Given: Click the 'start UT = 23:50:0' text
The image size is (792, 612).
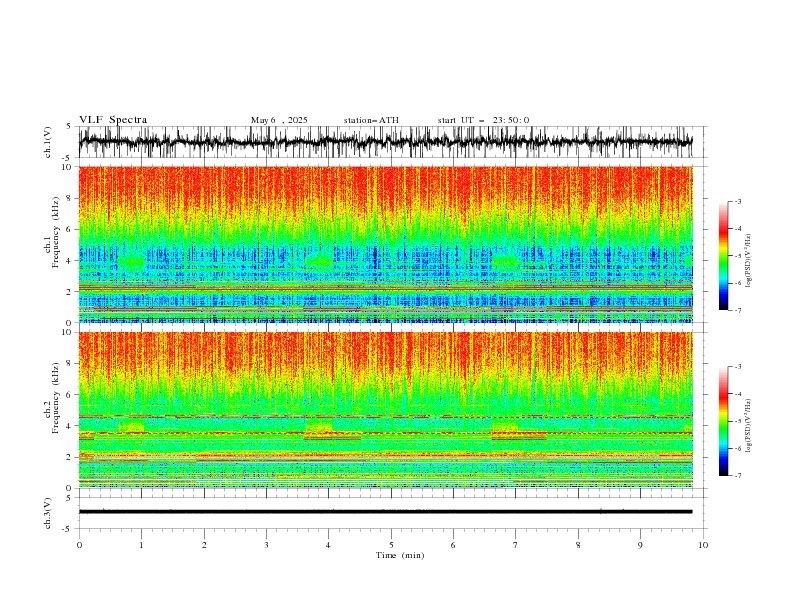Looking at the screenshot, I should 483,120.
